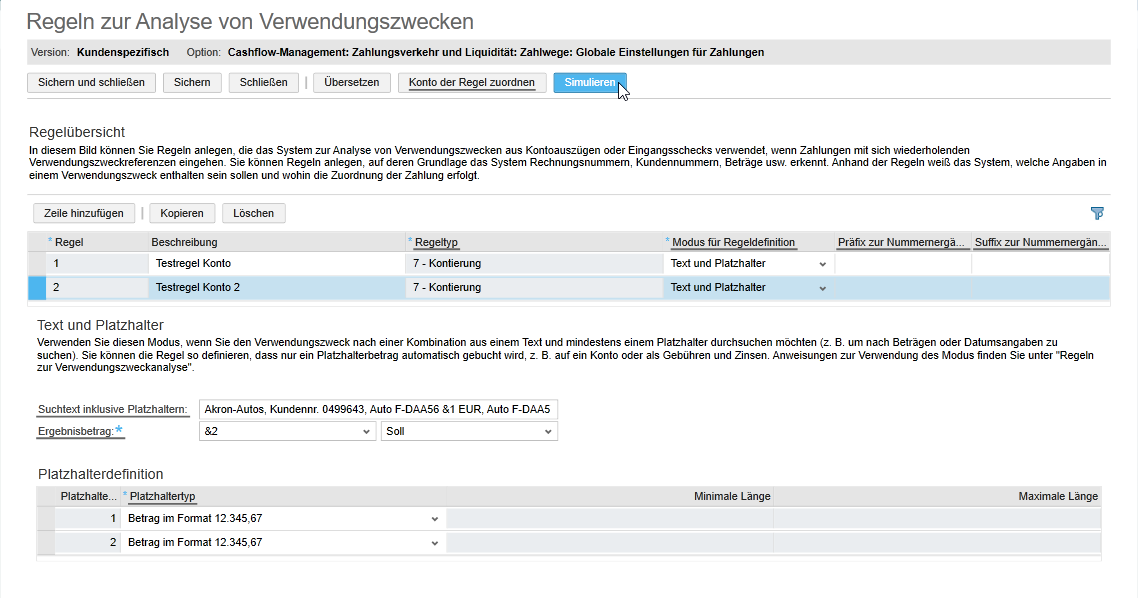Click the 'Testregel Konto' description cell in rule 1
1138x598 pixels.
pyautogui.click(x=277, y=263)
